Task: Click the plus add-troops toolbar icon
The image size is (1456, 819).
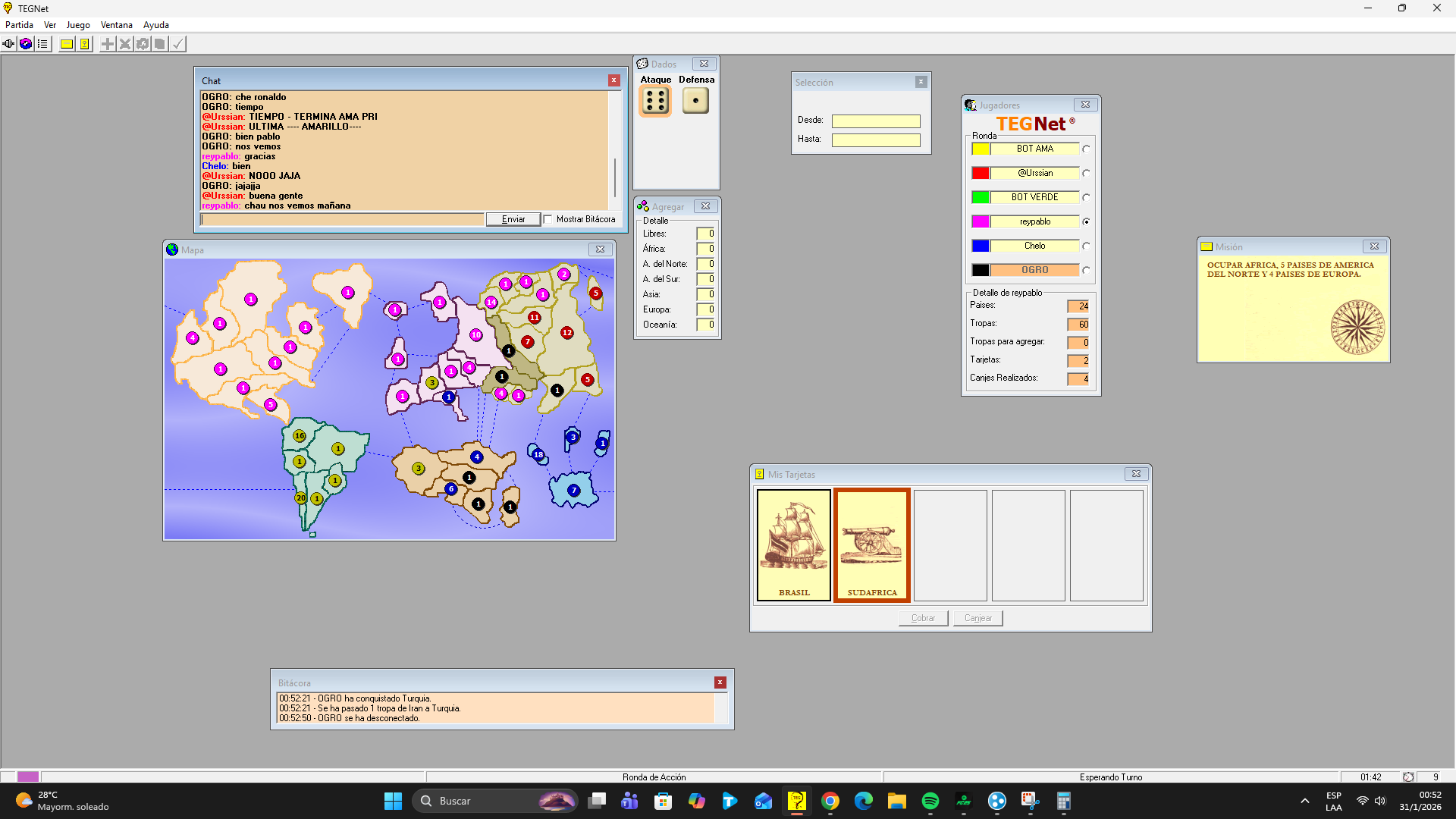Action: click(x=108, y=44)
